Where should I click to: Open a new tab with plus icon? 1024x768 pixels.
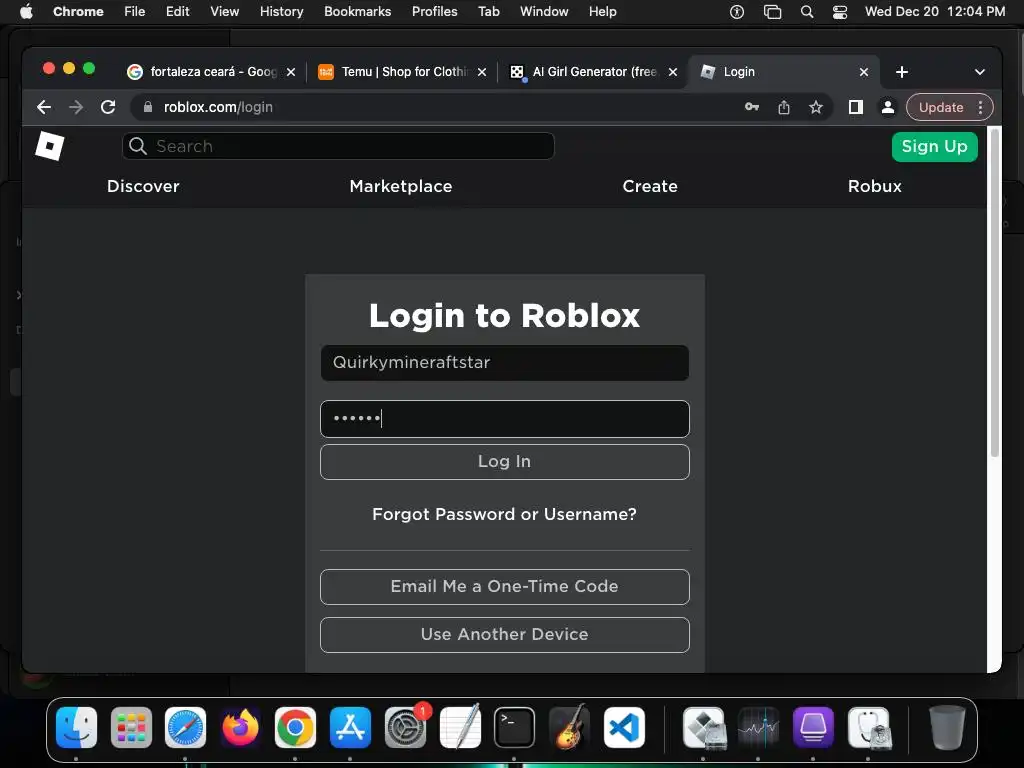tap(902, 72)
